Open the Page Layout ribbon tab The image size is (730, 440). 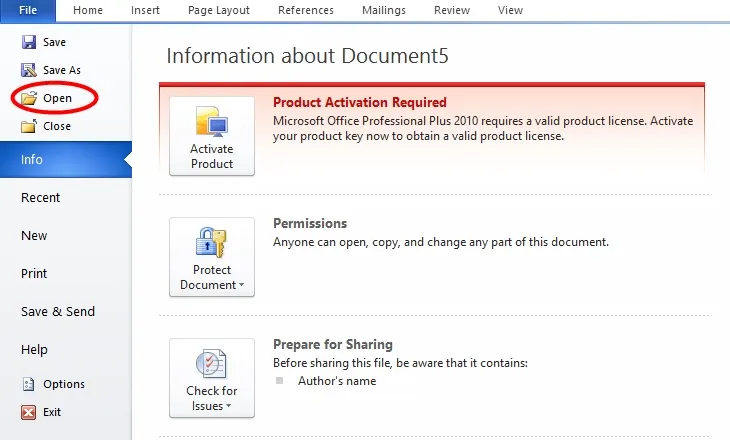coord(219,10)
